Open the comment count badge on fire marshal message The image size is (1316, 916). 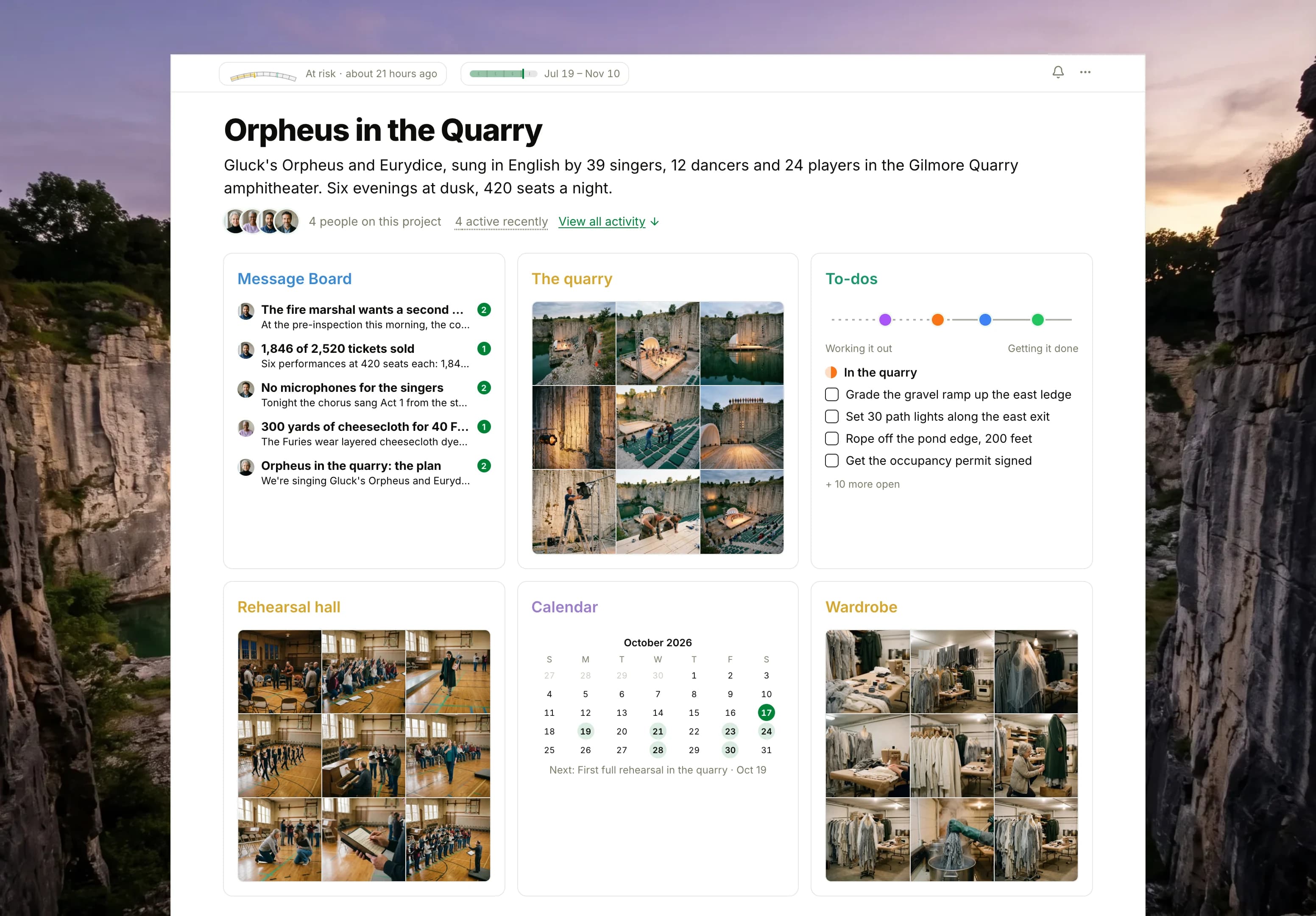[484, 310]
